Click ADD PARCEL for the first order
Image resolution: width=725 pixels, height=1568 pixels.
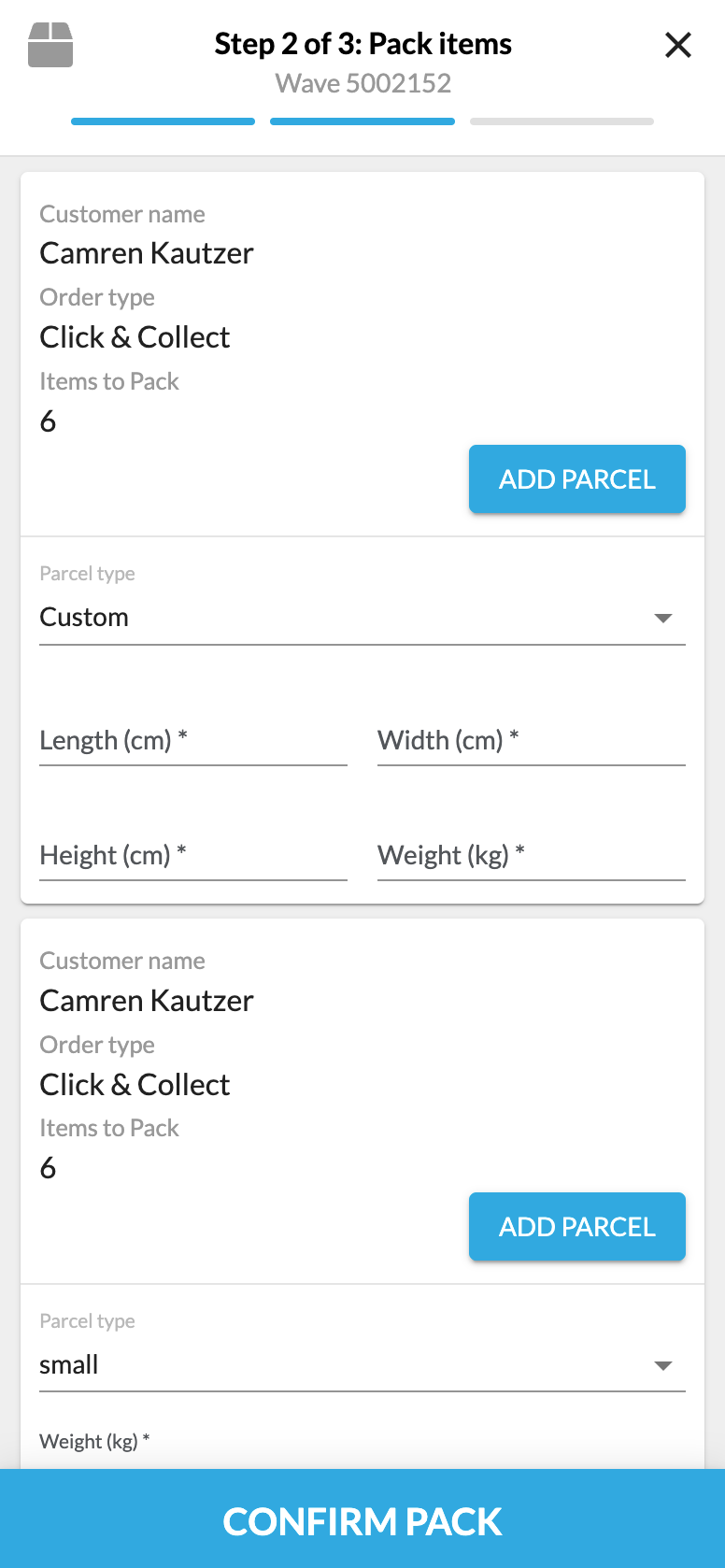point(576,478)
